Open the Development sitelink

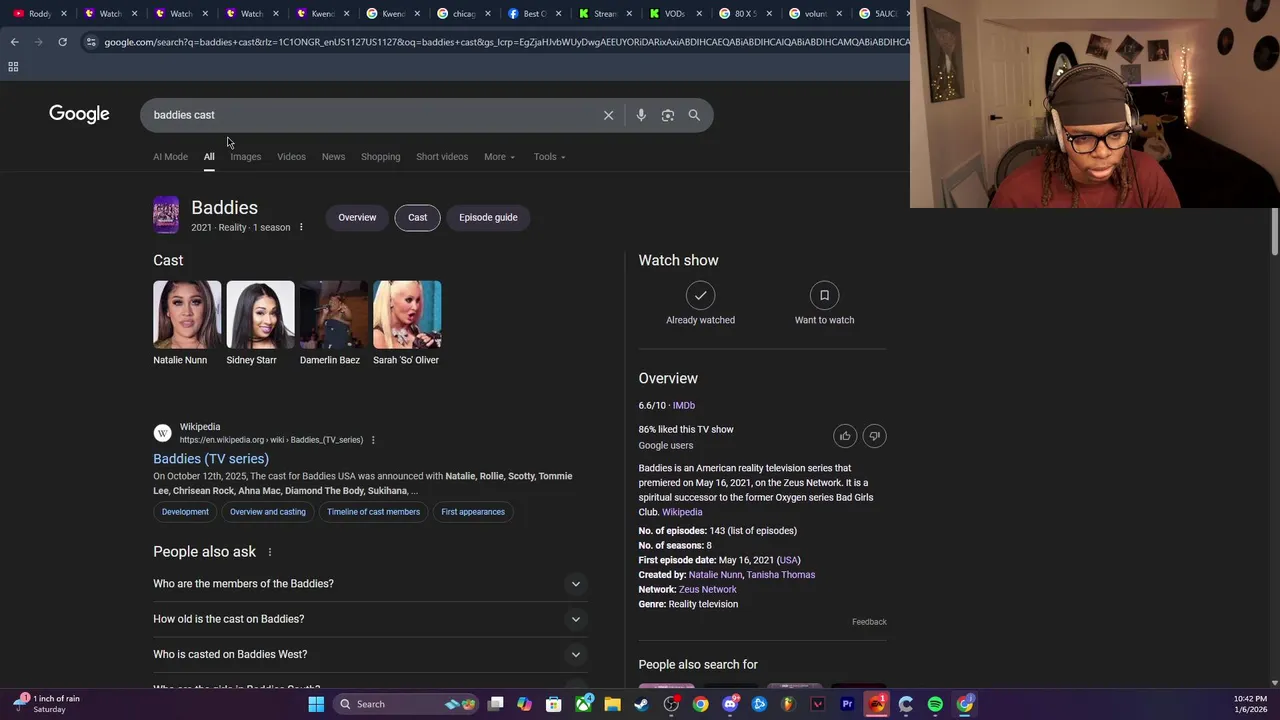pos(185,512)
